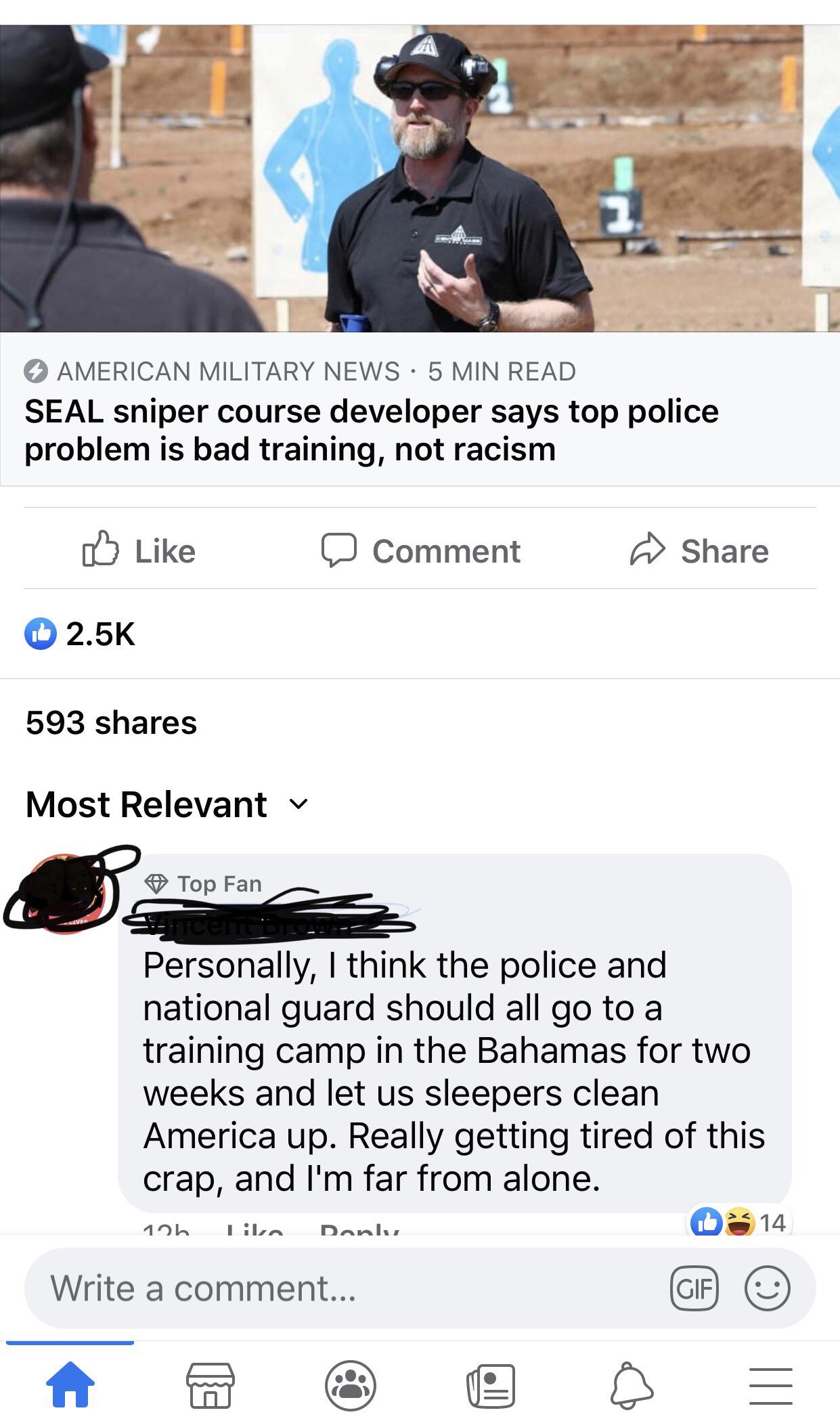Tap the chevron beside Most Relevant
840x1421 pixels.
[299, 805]
